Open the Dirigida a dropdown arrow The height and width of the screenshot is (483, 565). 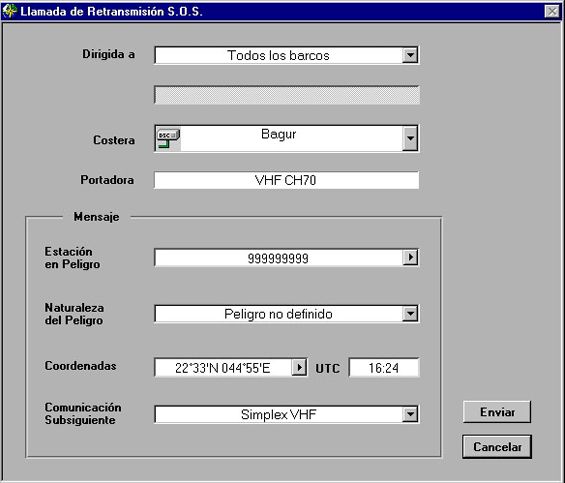pyautogui.click(x=410, y=56)
